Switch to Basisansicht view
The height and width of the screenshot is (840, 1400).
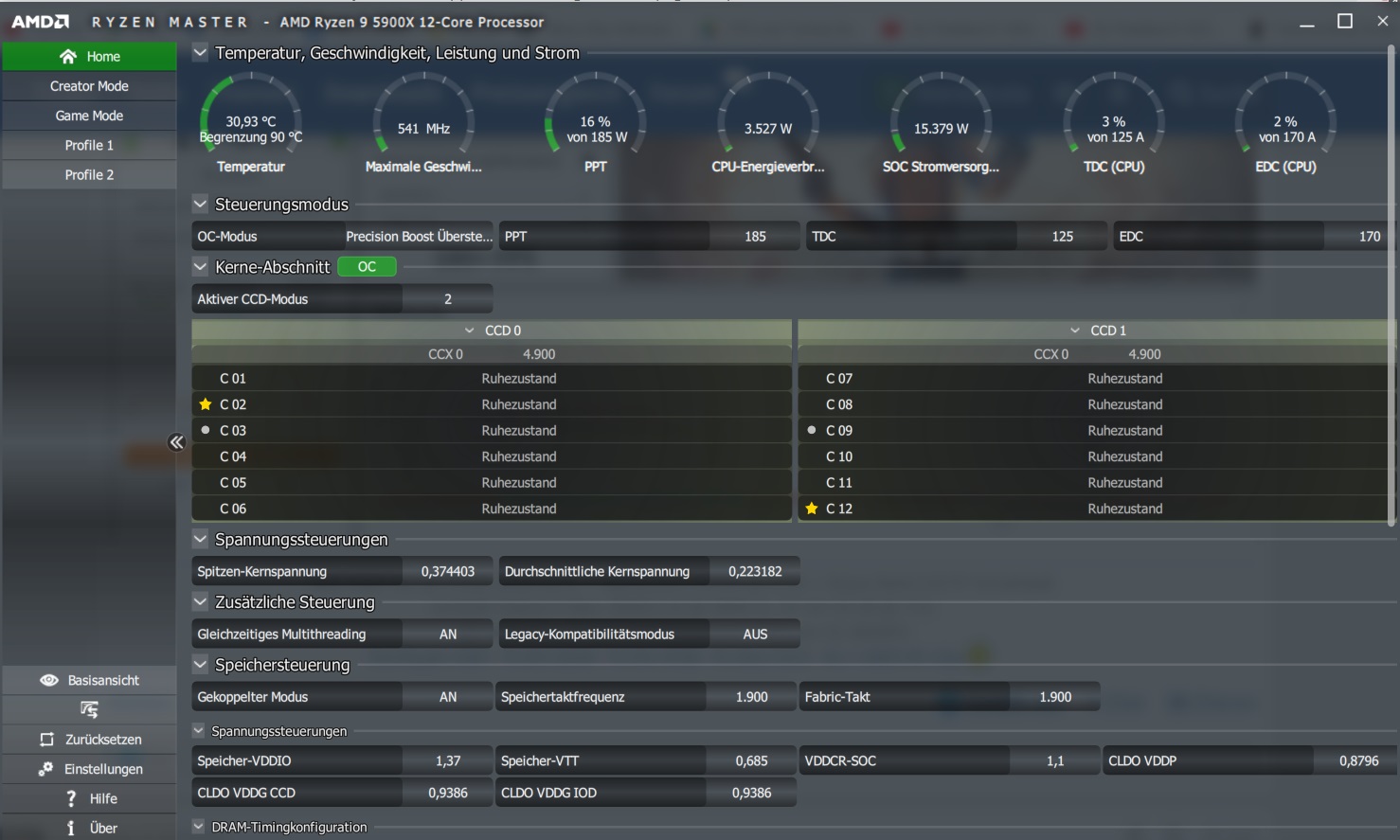(x=89, y=680)
